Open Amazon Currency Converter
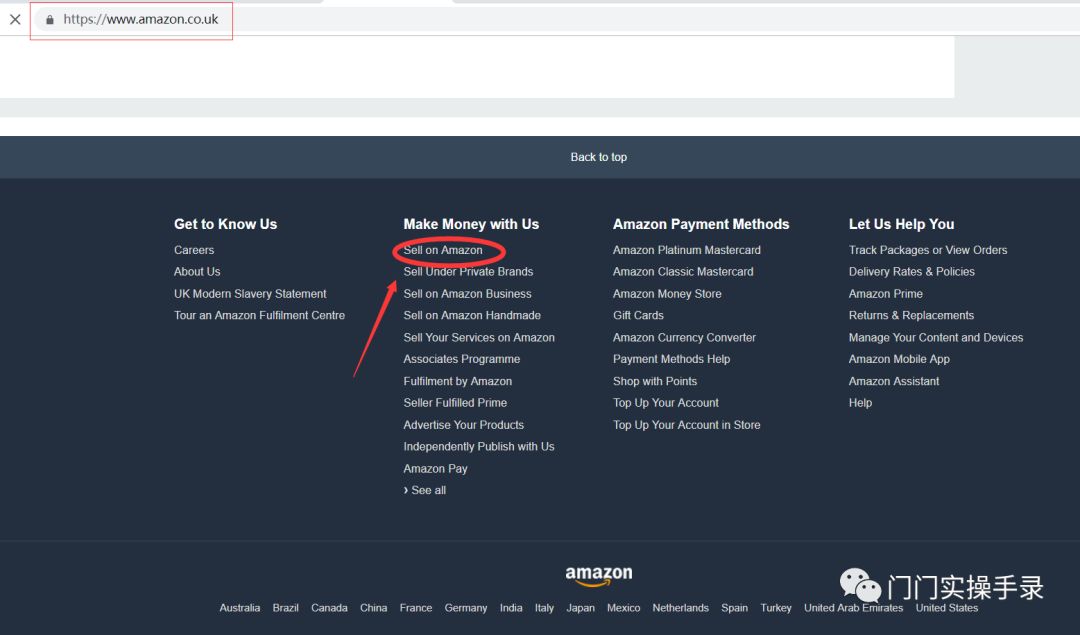Screen dimensions: 1080x635 pos(684,337)
